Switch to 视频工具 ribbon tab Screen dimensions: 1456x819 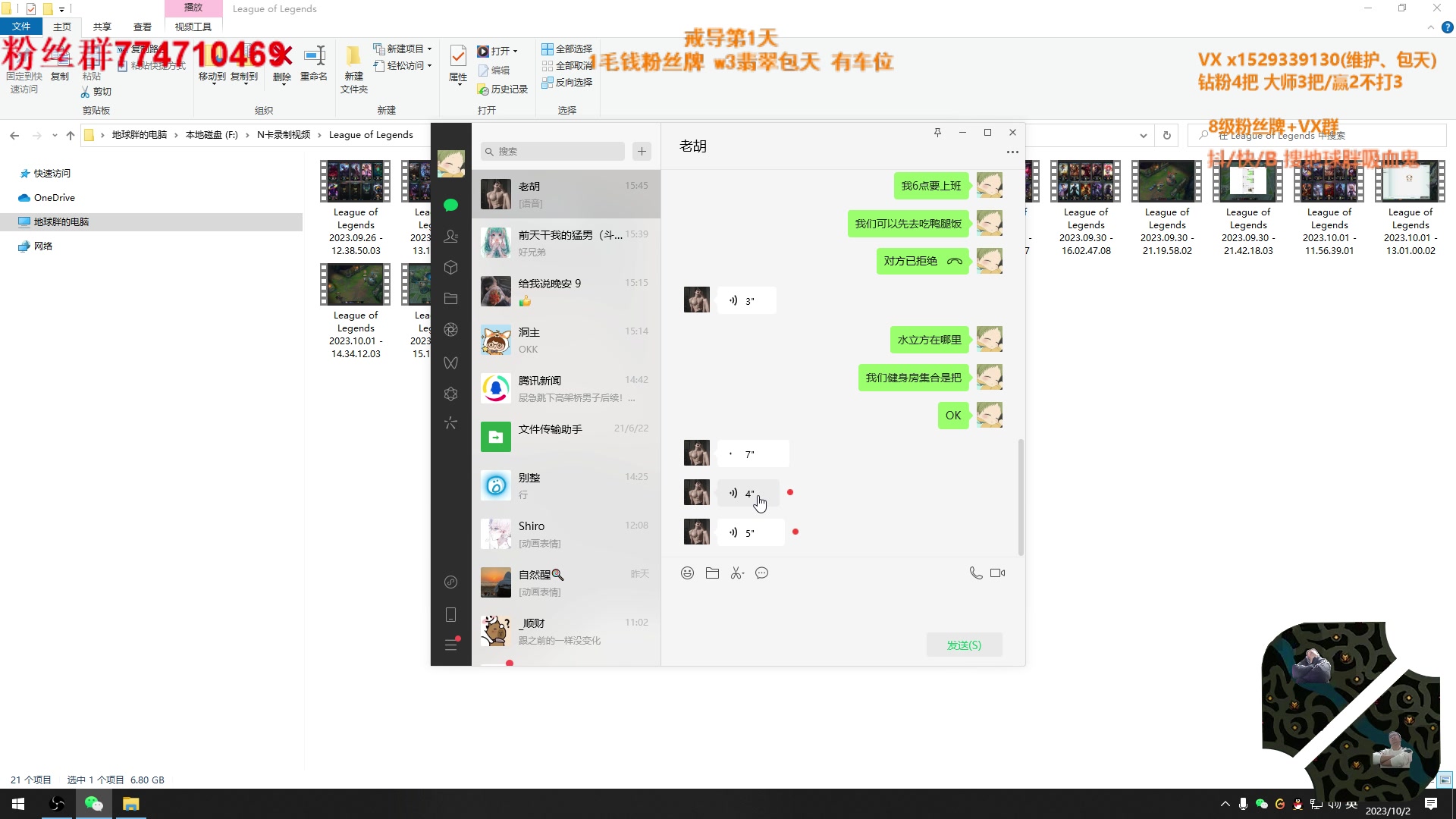pos(193,27)
